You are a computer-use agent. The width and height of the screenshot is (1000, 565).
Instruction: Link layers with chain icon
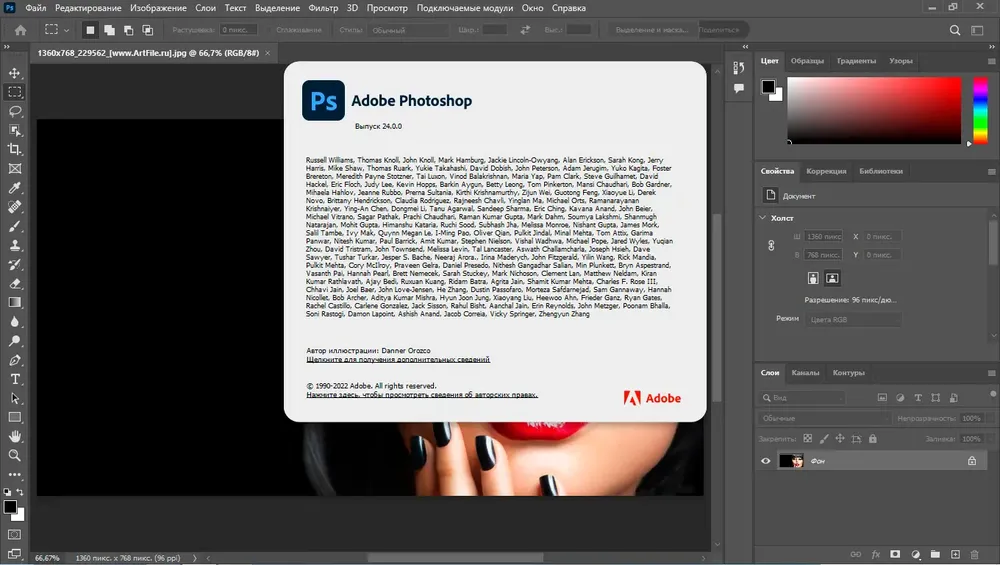pyautogui.click(x=856, y=554)
